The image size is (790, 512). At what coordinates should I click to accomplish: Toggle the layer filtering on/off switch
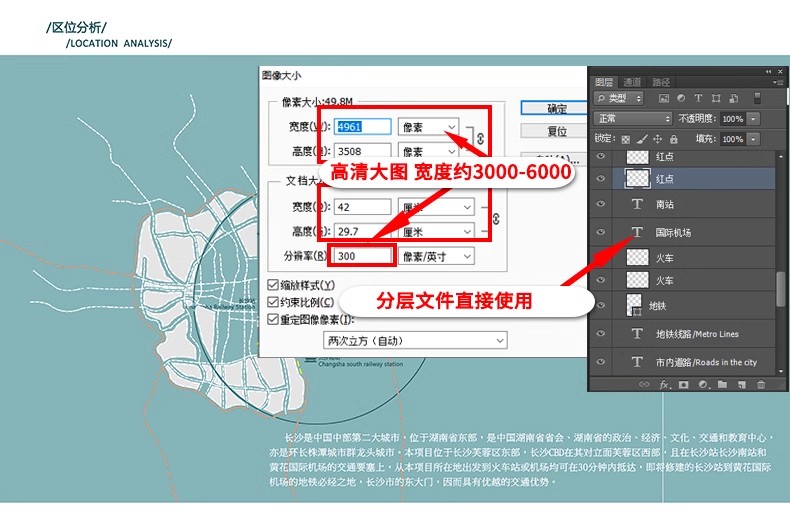pyautogui.click(x=757, y=98)
